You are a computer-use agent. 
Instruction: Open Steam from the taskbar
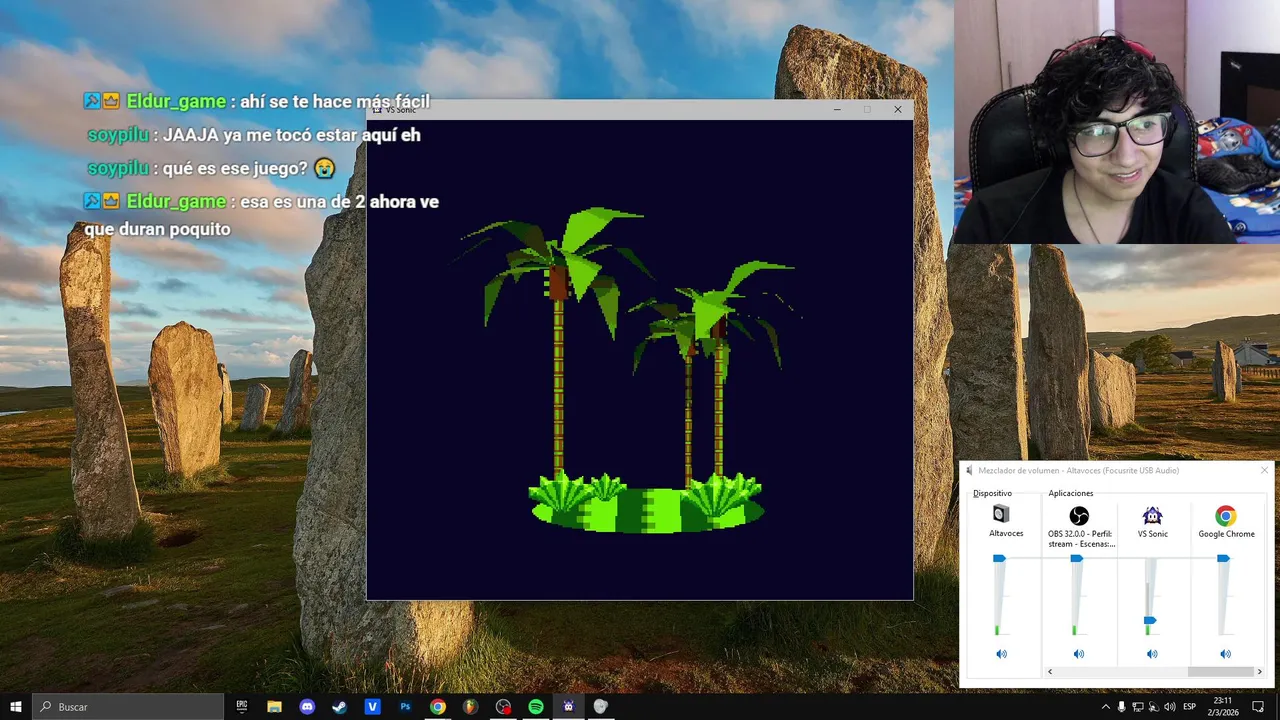[340, 706]
